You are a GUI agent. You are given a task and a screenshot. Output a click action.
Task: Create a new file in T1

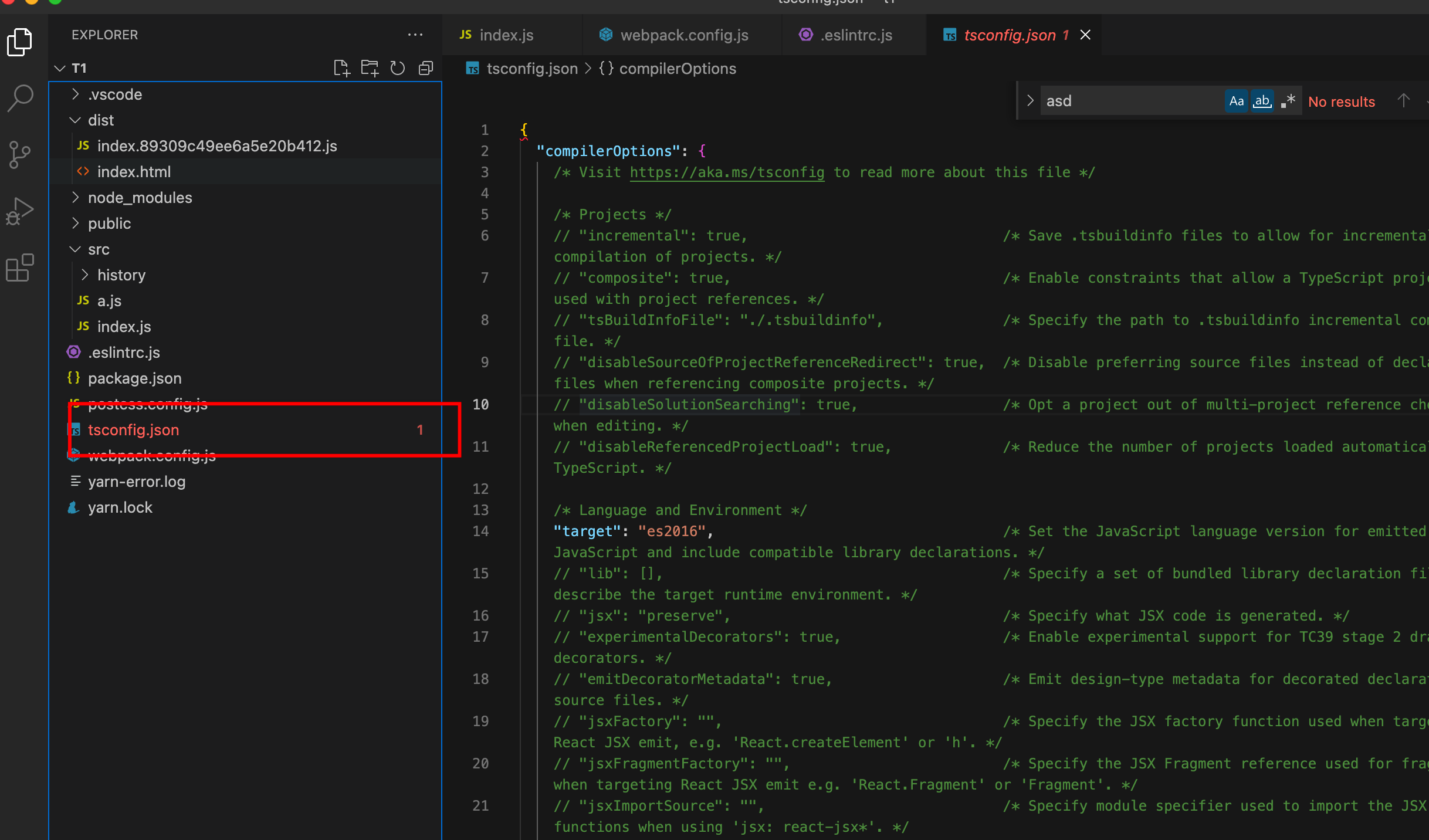click(x=341, y=68)
